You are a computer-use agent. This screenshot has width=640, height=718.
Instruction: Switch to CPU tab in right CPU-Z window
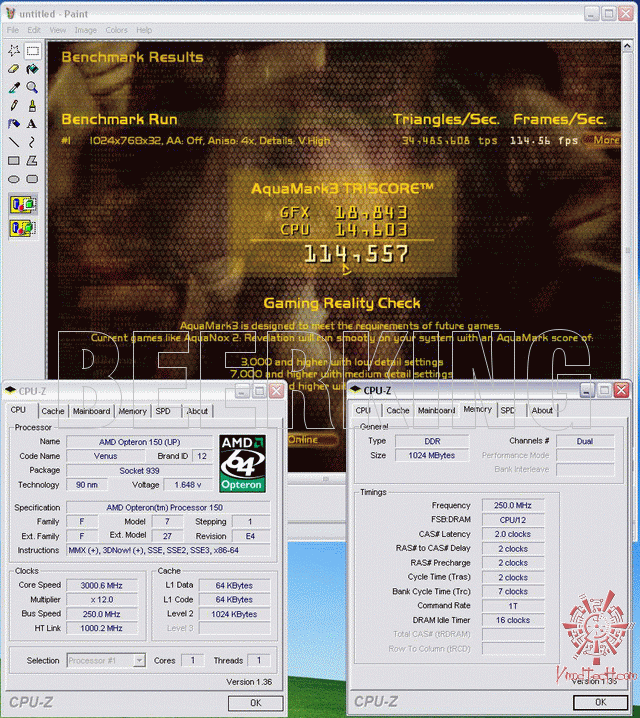pyautogui.click(x=363, y=411)
